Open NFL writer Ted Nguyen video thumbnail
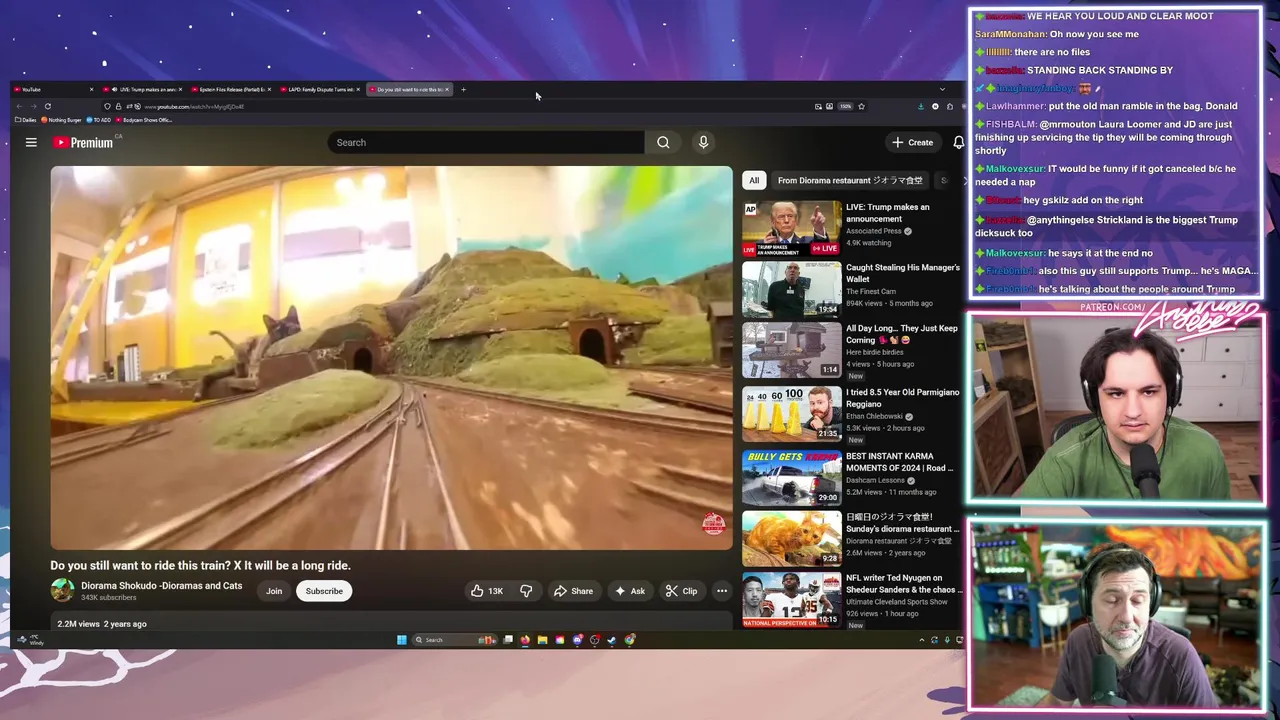The image size is (1280, 720). click(792, 599)
